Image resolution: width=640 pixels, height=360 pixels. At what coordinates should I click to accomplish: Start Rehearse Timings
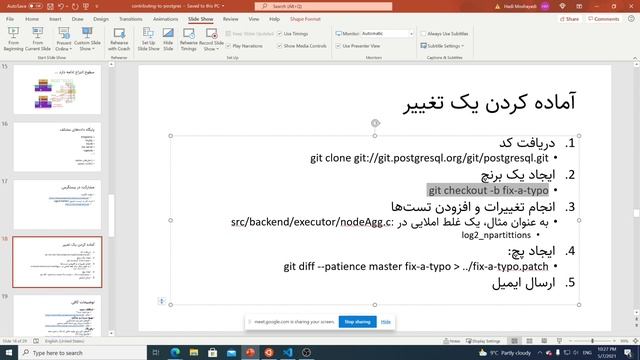click(x=189, y=39)
